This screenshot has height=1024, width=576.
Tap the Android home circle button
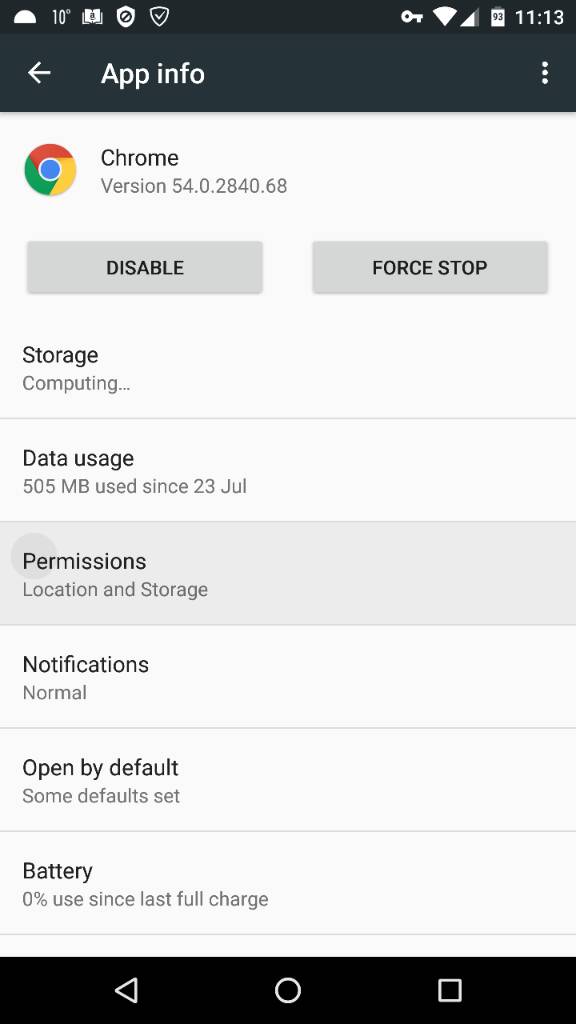tap(288, 990)
